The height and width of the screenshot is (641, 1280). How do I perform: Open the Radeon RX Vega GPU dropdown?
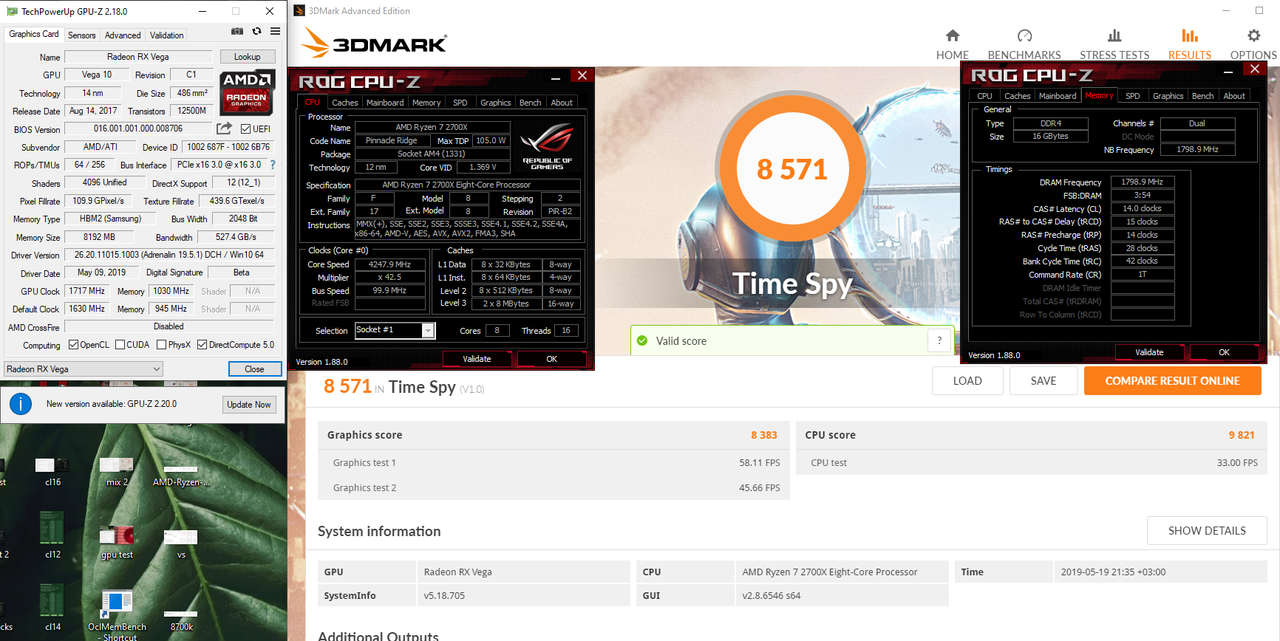pos(83,369)
